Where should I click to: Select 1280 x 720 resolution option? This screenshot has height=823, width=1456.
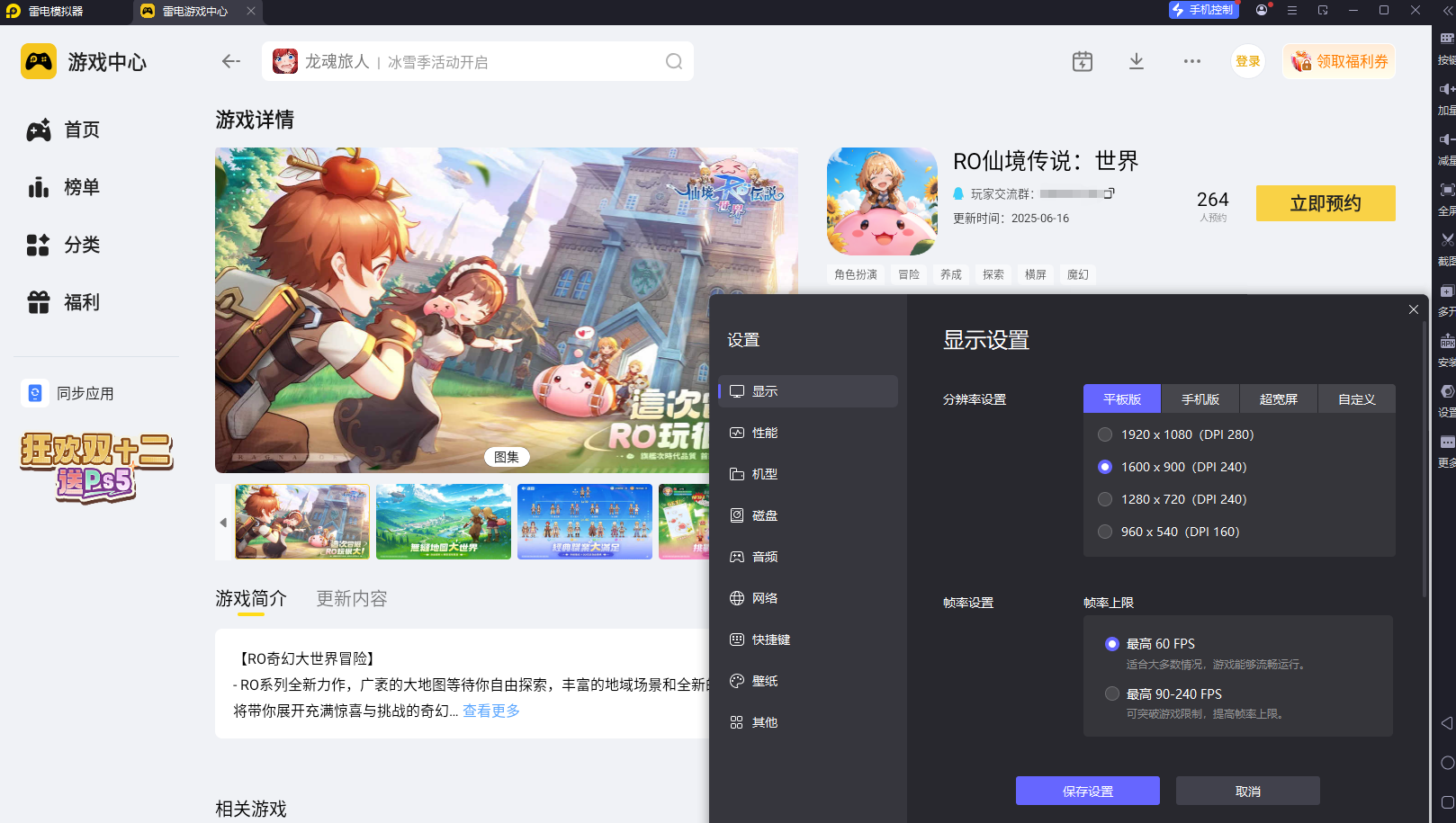pos(1173,499)
